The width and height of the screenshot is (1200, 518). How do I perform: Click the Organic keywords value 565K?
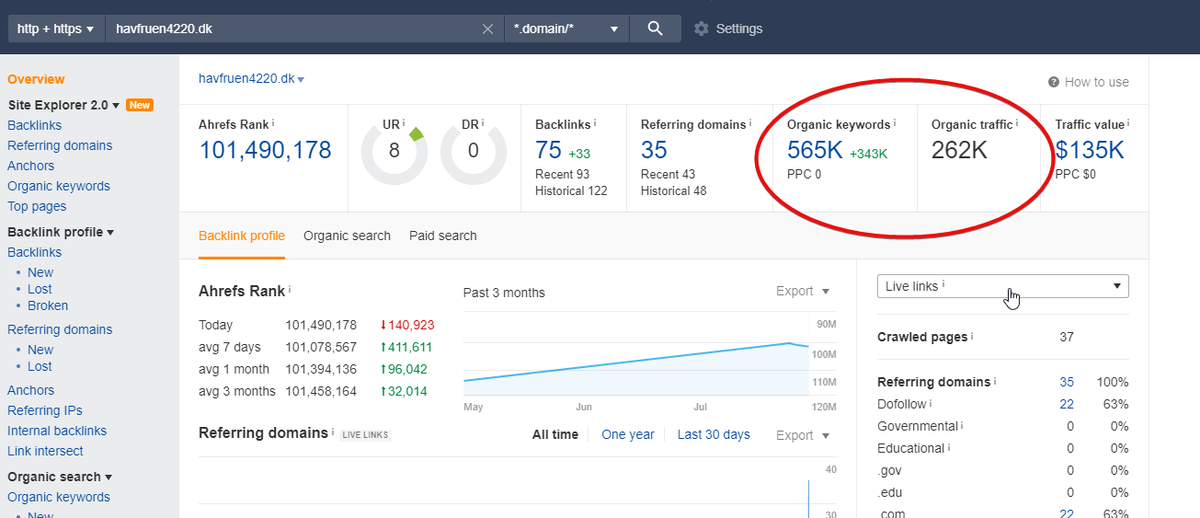click(x=815, y=150)
